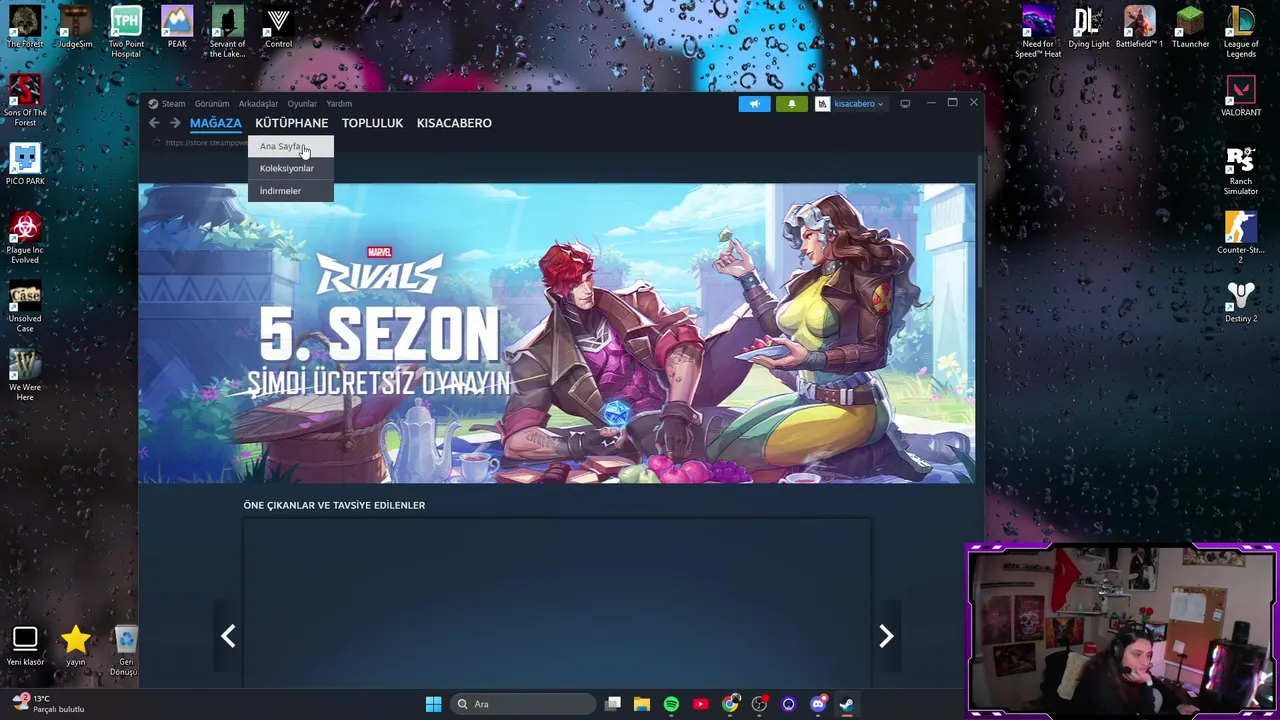
Task: Enter Steam Big Picture mode icon
Action: 905,103
